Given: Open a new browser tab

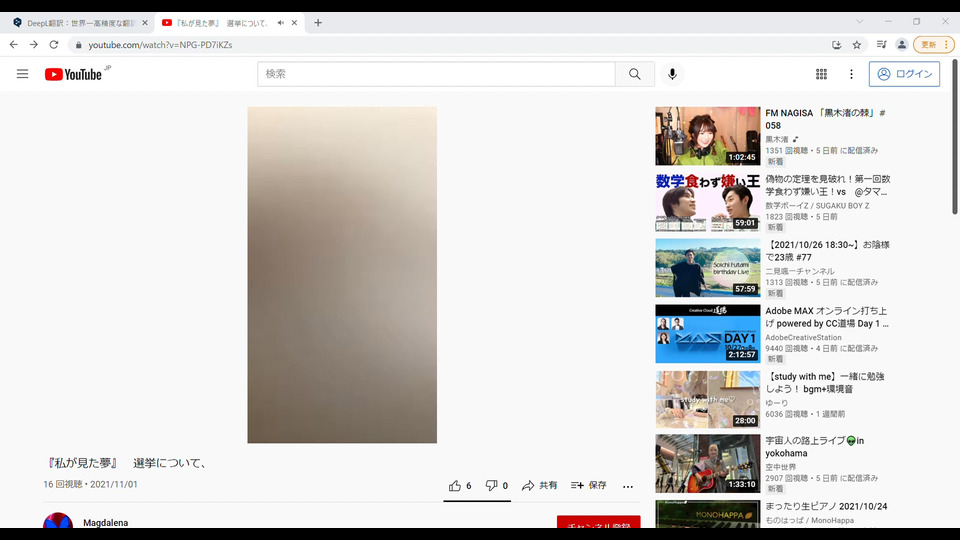Looking at the screenshot, I should click(x=318, y=23).
